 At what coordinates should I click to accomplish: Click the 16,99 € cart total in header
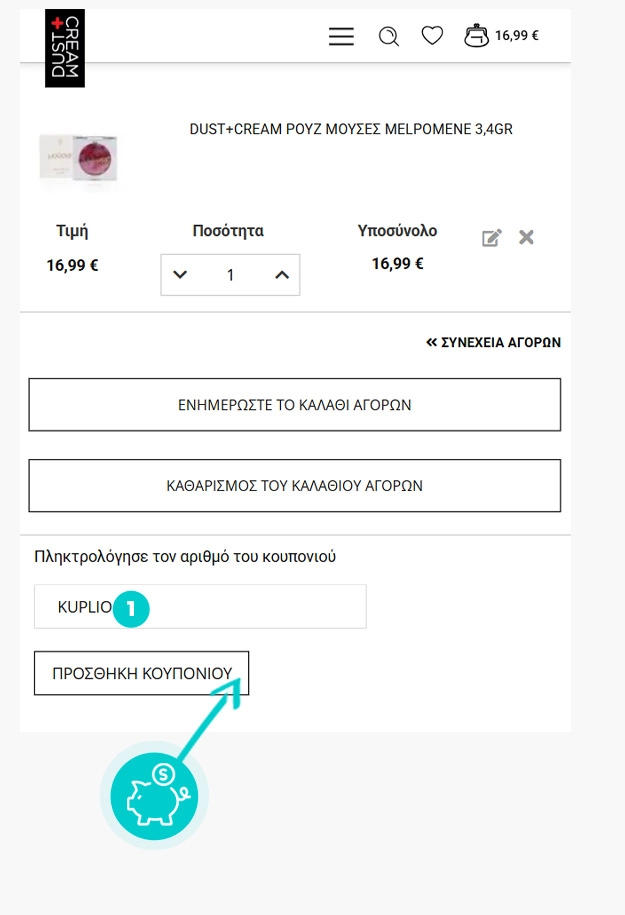tap(517, 36)
